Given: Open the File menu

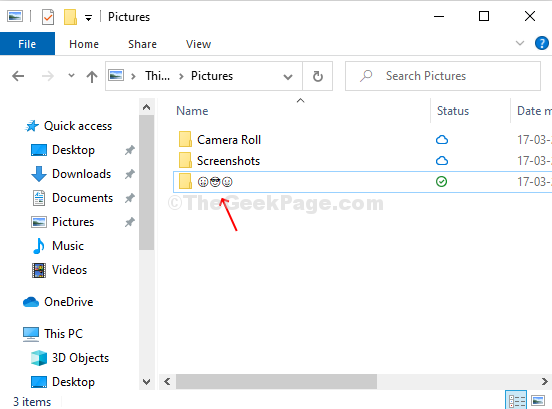Looking at the screenshot, I should click(27, 44).
